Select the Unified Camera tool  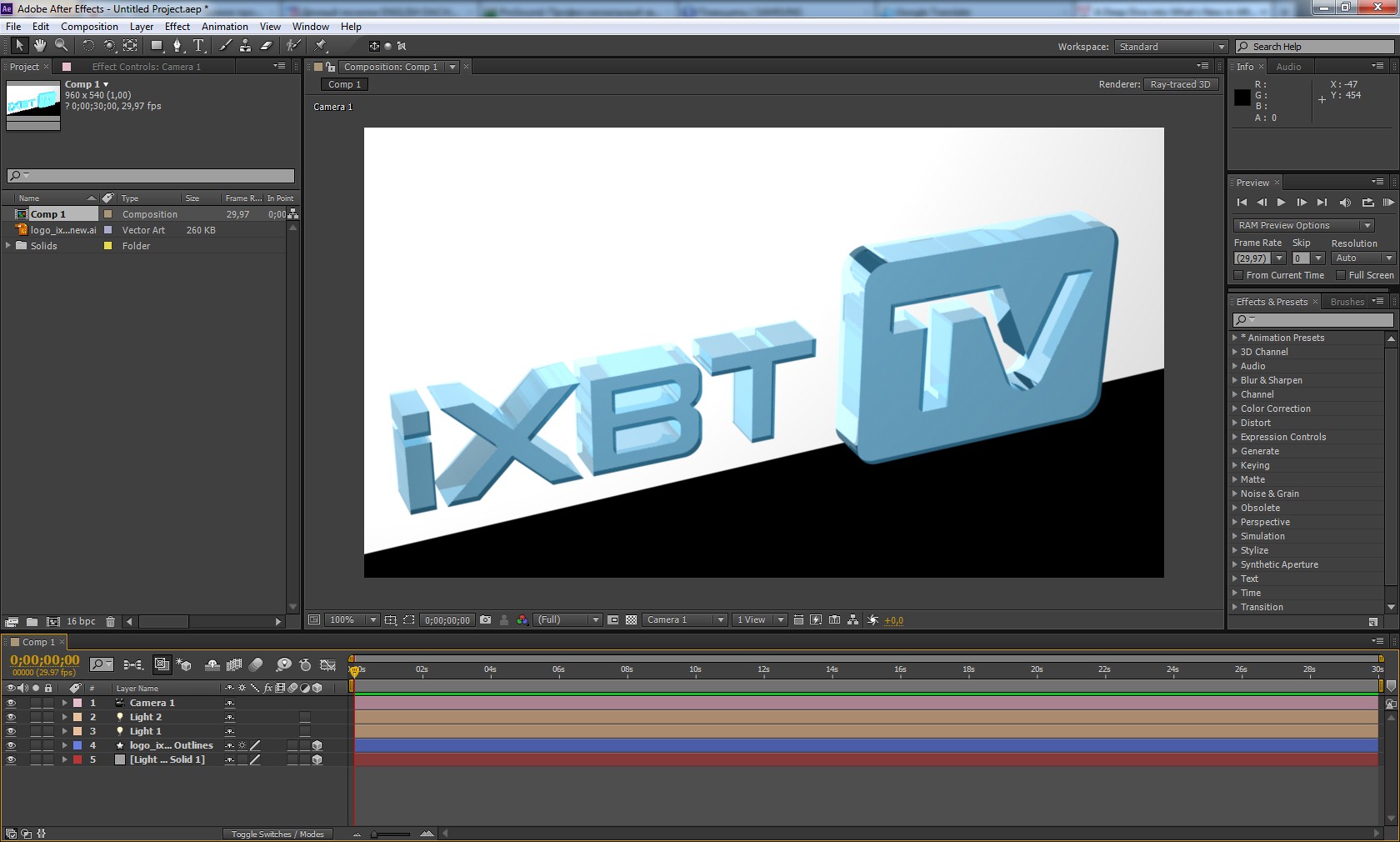pos(109,46)
